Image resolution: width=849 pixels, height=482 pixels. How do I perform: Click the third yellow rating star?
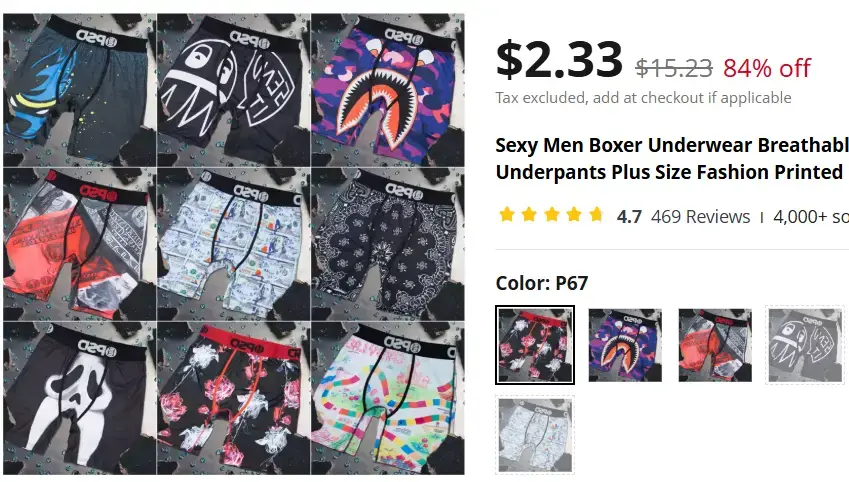click(x=552, y=214)
